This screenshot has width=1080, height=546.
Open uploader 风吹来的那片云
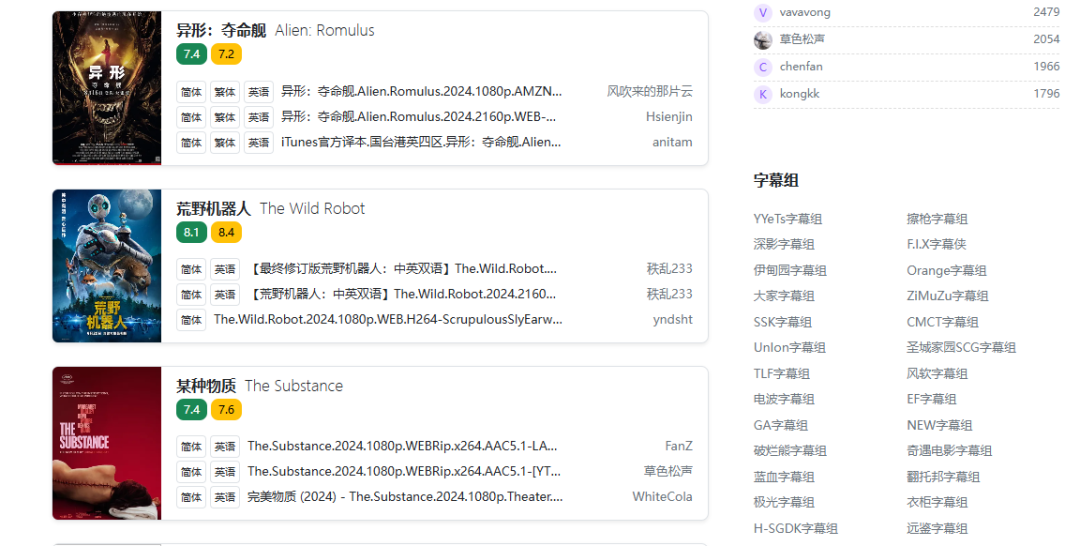(x=650, y=91)
